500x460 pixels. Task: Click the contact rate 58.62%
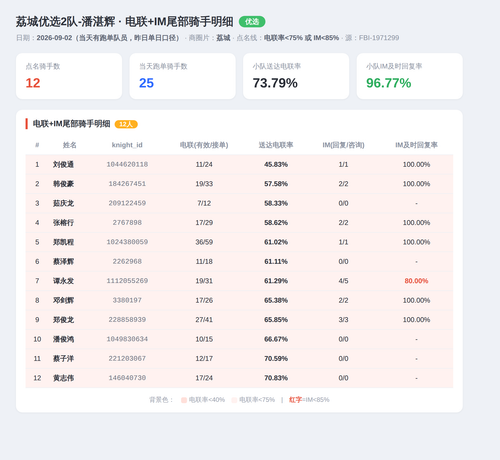coord(276,223)
